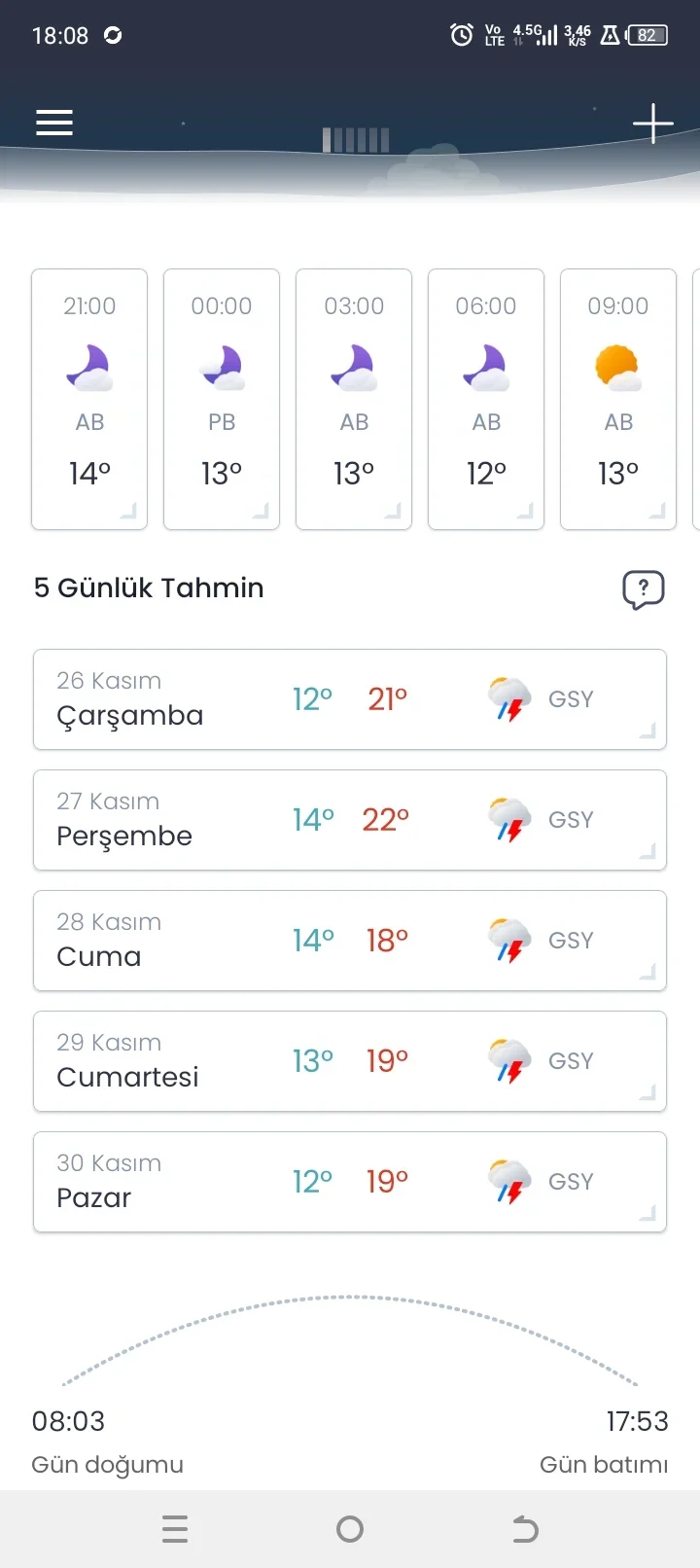Open the 5 Günlük Tahmin help icon
This screenshot has height=1568, width=700.
[x=643, y=589]
